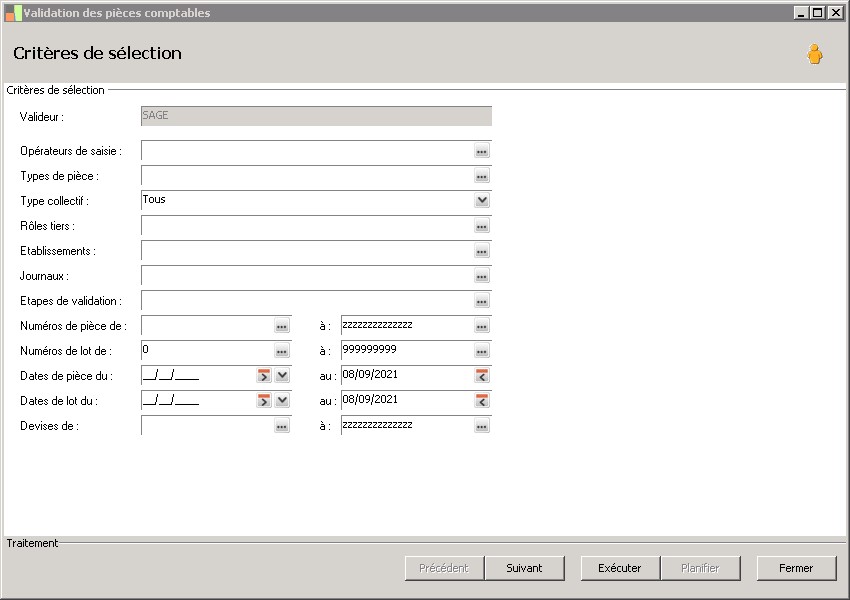
Task: Open the Etapes de validation lookup button
Action: (x=481, y=301)
